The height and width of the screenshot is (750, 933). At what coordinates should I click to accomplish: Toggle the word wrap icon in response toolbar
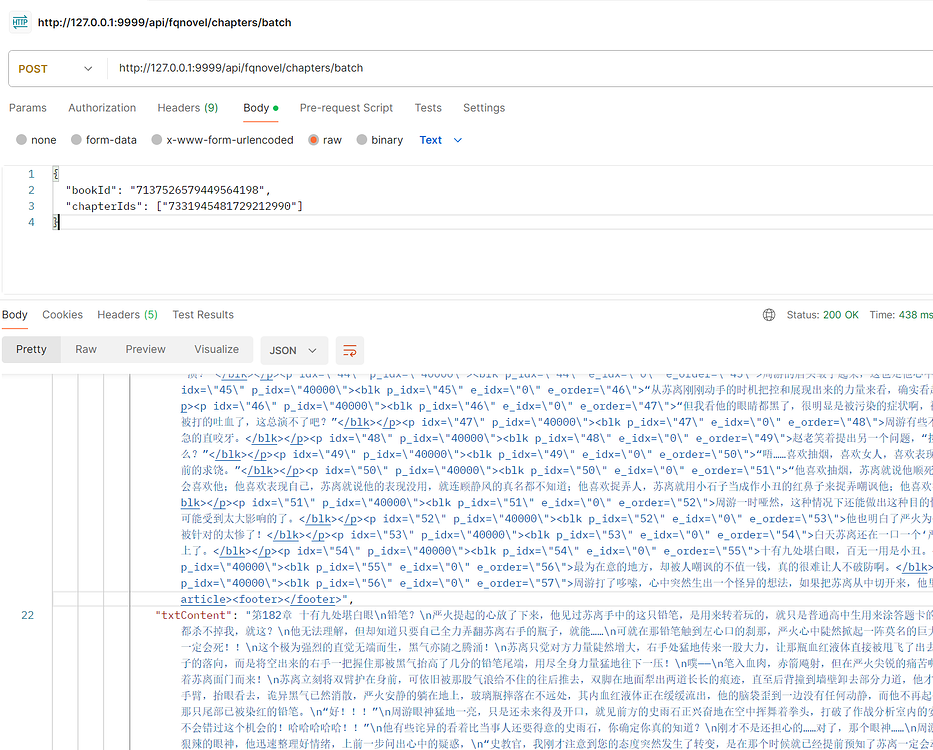click(350, 350)
